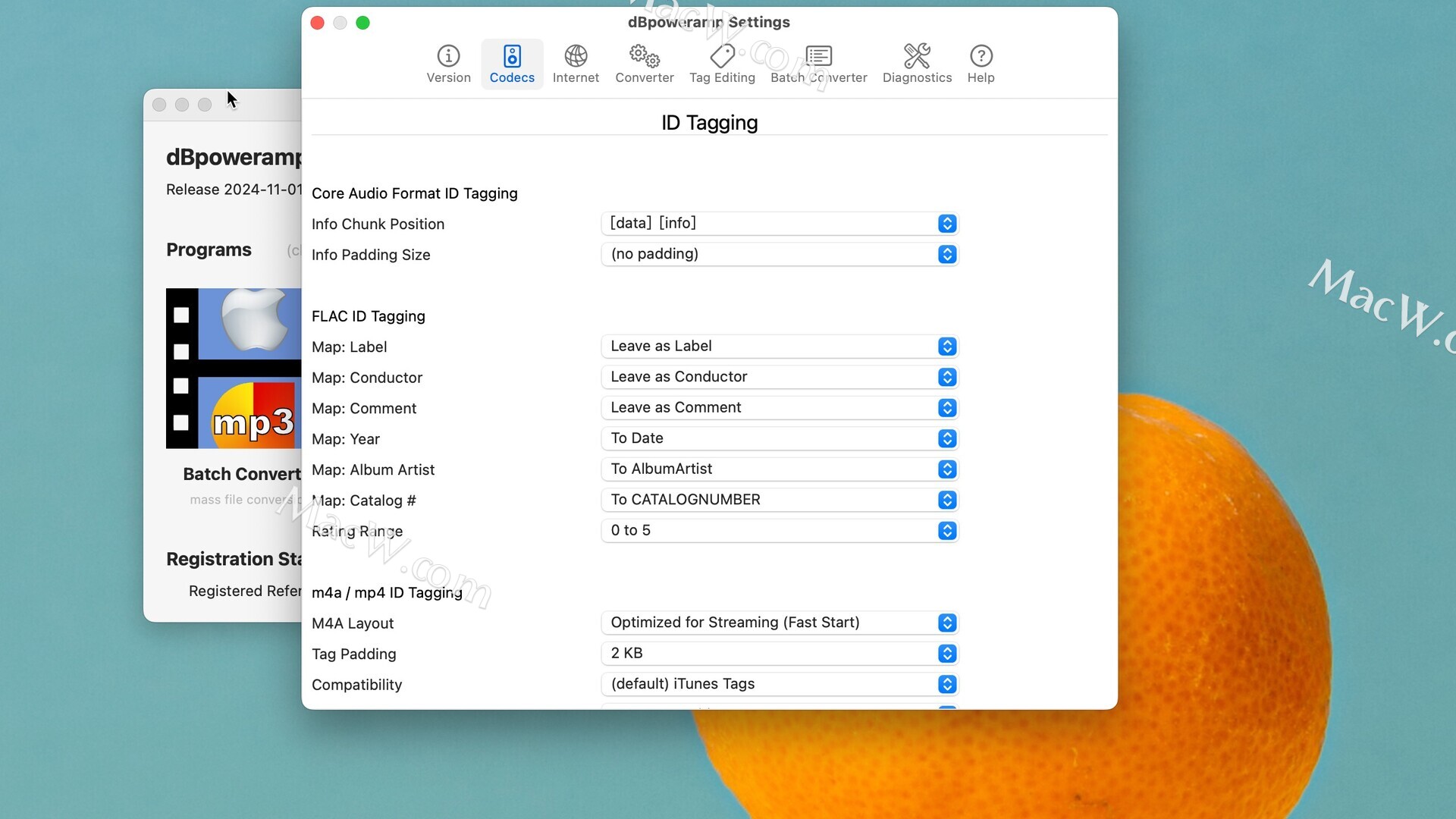Open the Compatibility dropdown
Screen dimensions: 1456x819
pyautogui.click(x=780, y=684)
